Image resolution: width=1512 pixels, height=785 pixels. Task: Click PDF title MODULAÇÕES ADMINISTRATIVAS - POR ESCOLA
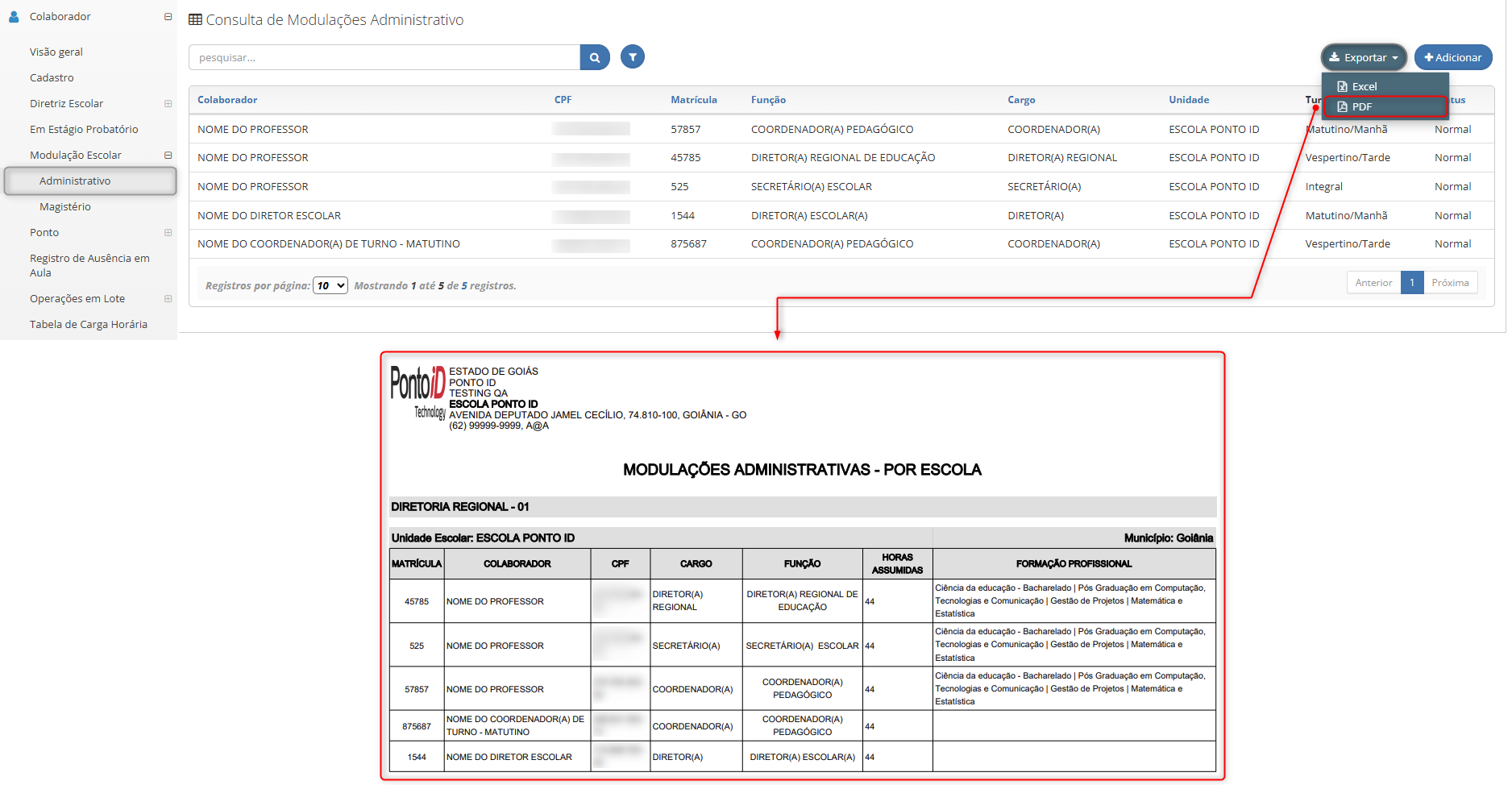[802, 470]
